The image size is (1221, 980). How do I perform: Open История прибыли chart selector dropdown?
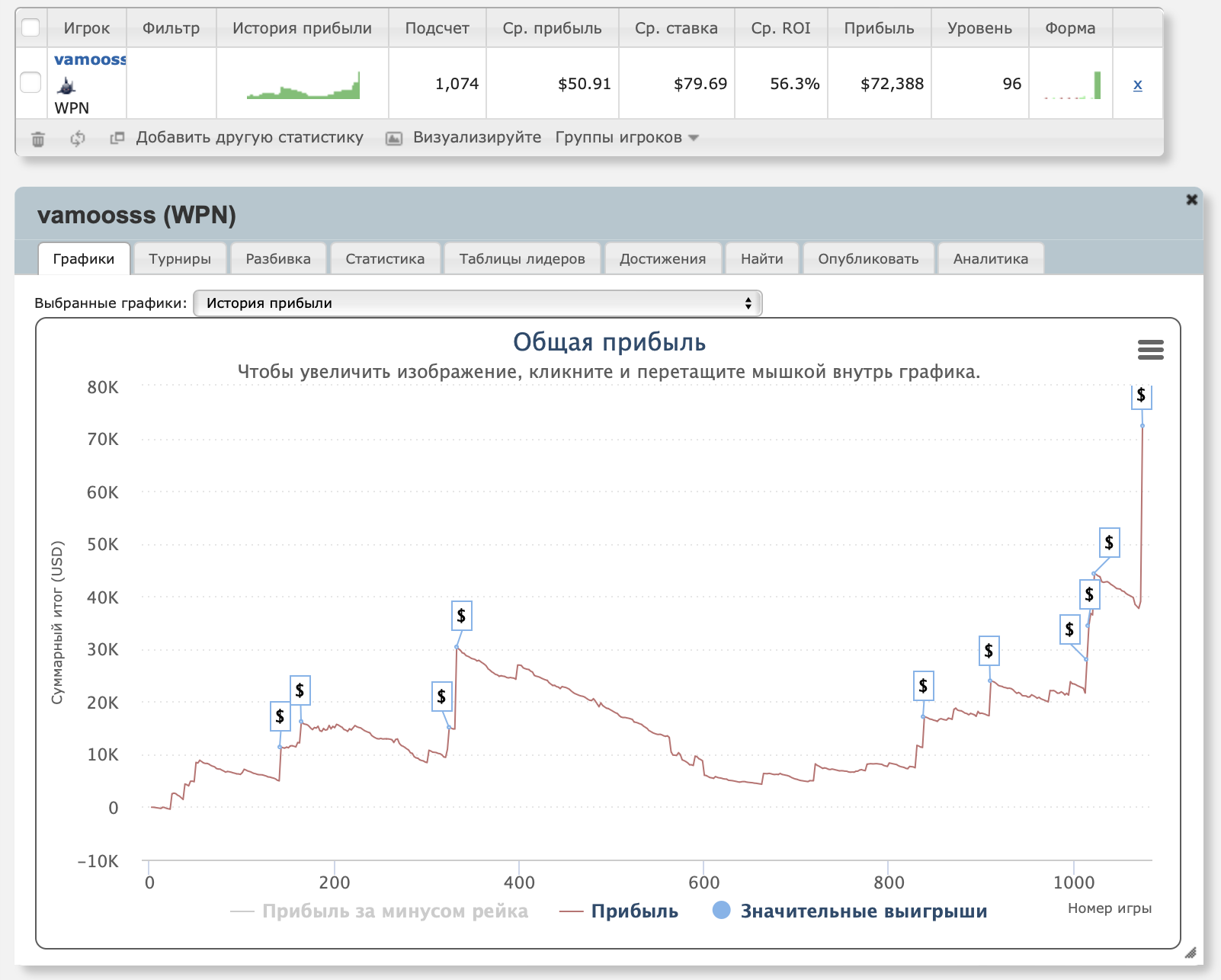tap(478, 303)
